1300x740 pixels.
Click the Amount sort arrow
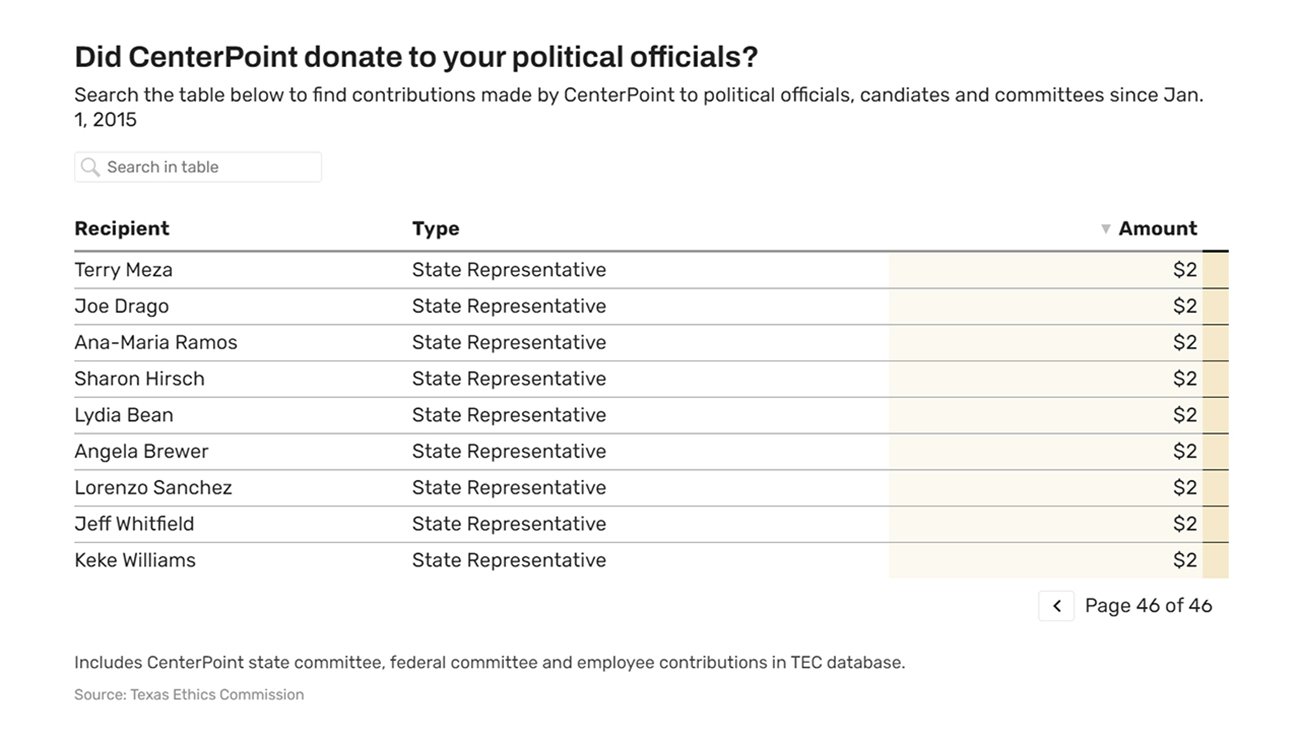[x=1105, y=229]
